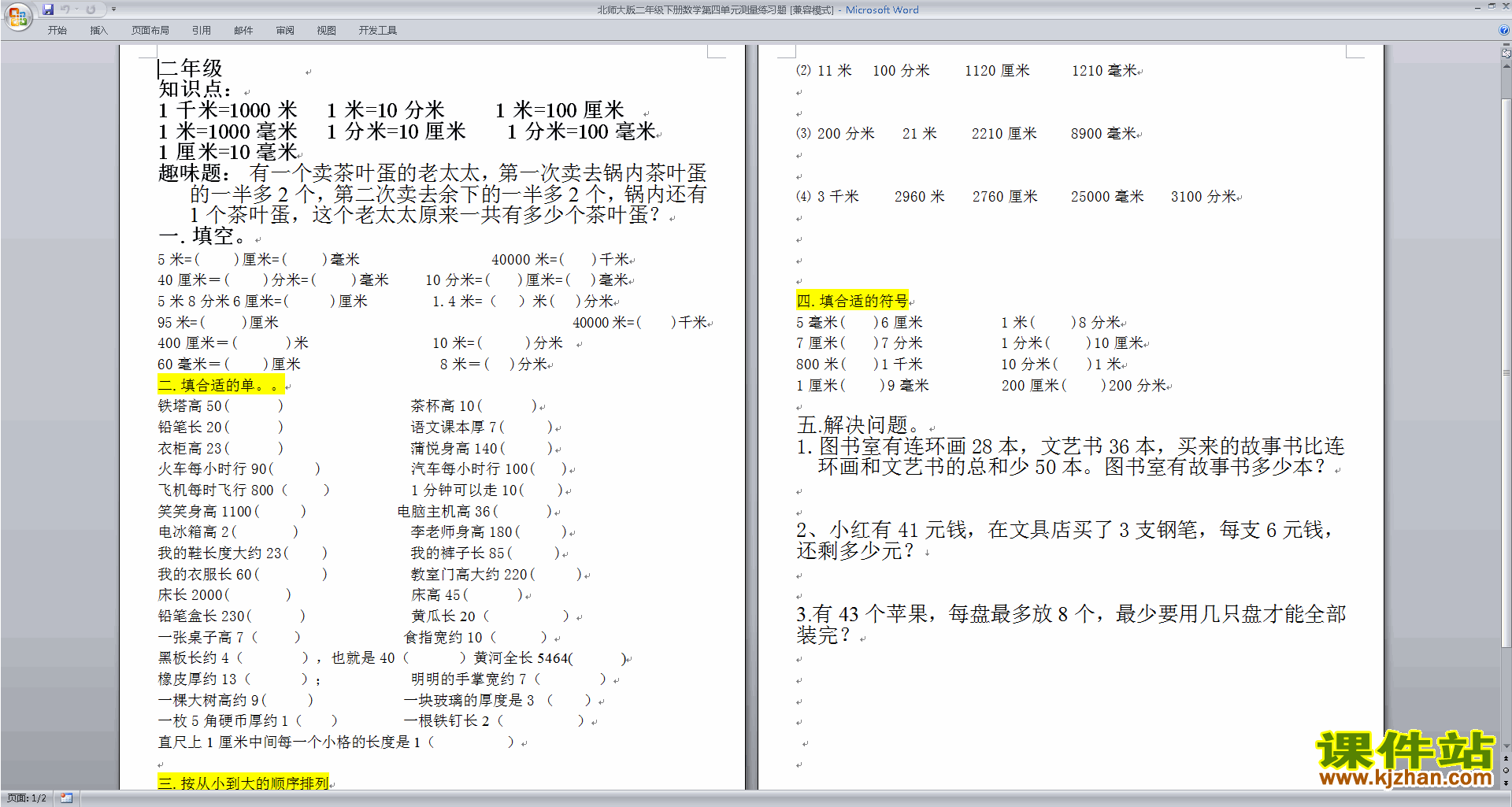Viewport: 1512px width, 807px height.
Task: Switch to the 引用 tab
Action: (202, 30)
